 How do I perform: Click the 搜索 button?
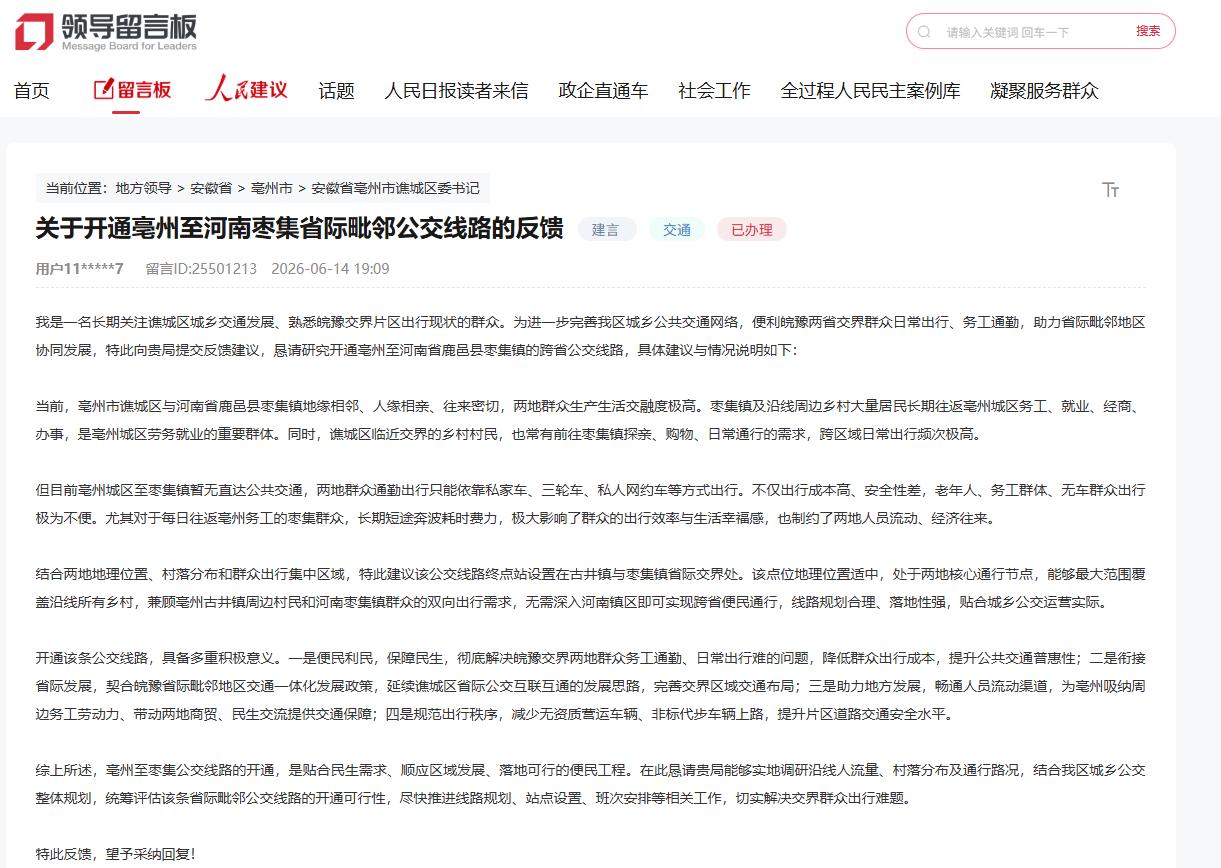click(1148, 31)
